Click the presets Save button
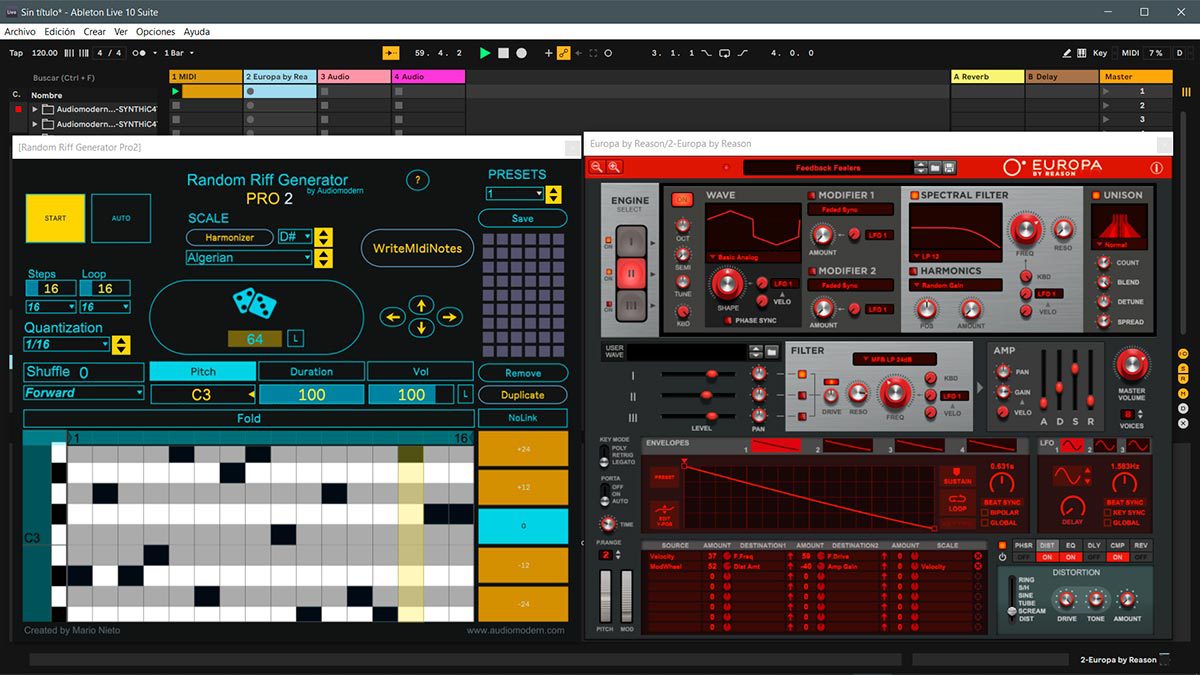The width and height of the screenshot is (1200, 675). pos(522,218)
